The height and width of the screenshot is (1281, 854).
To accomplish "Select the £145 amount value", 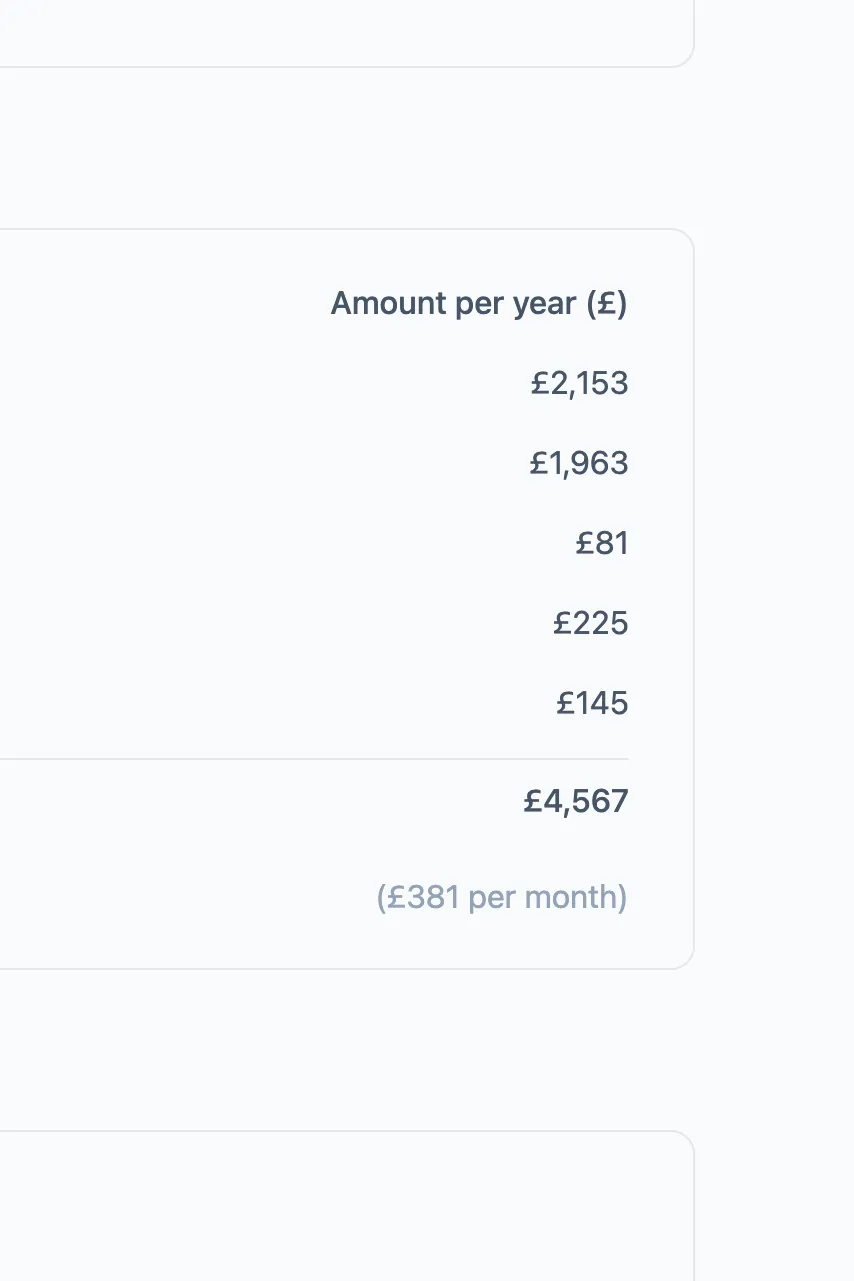I will click(592, 703).
